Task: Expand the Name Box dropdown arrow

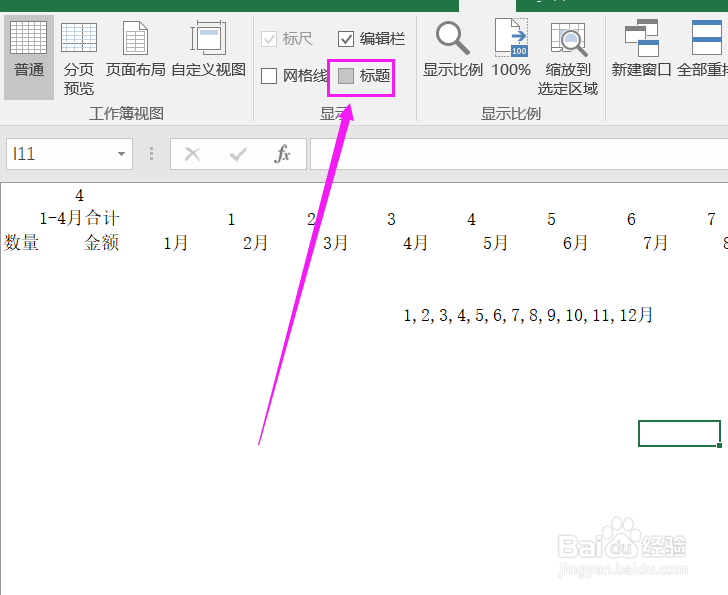Action: pyautogui.click(x=121, y=154)
